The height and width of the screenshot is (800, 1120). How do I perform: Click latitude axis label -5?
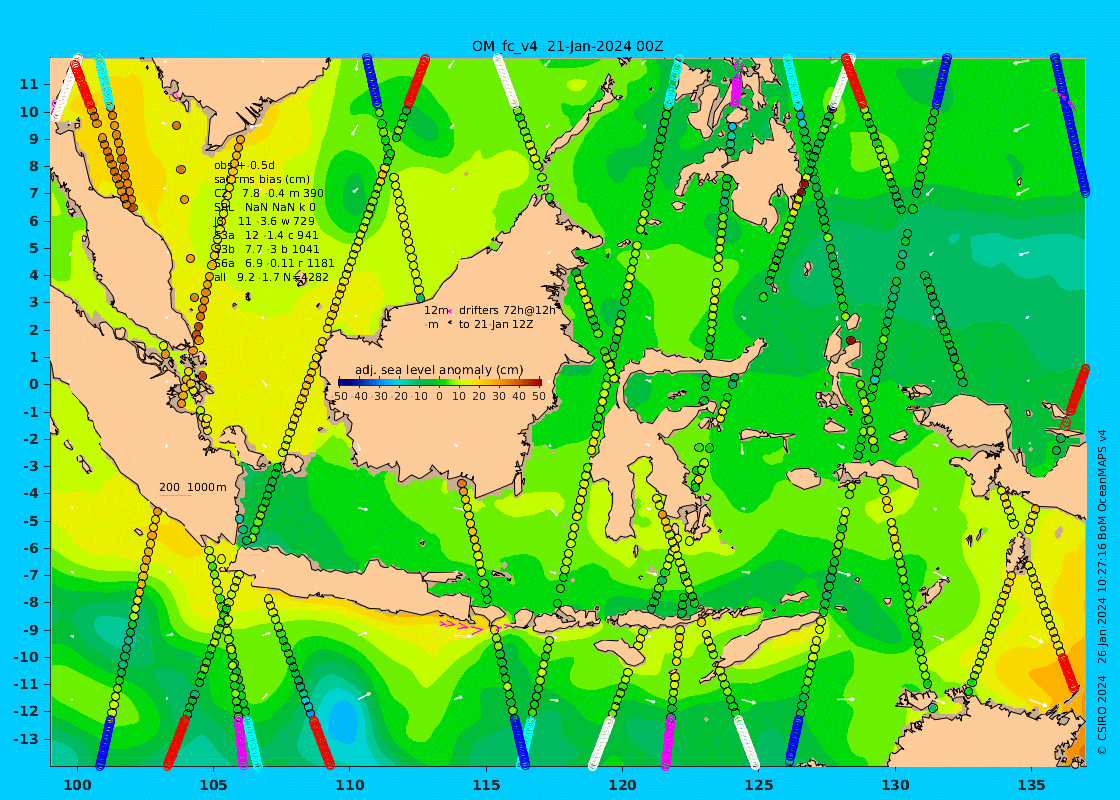point(32,521)
